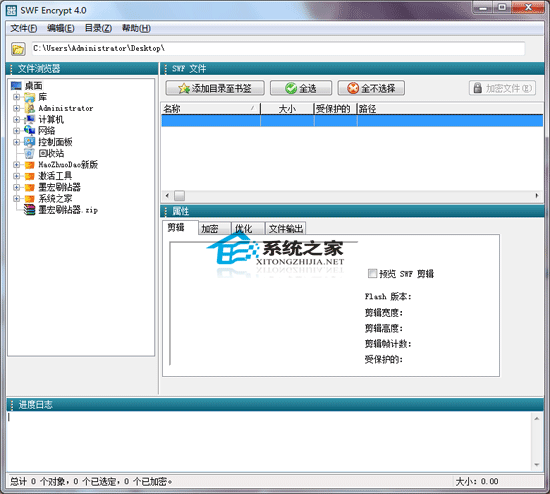Click the 库 library folder icon
550x494 pixels.
(29, 97)
